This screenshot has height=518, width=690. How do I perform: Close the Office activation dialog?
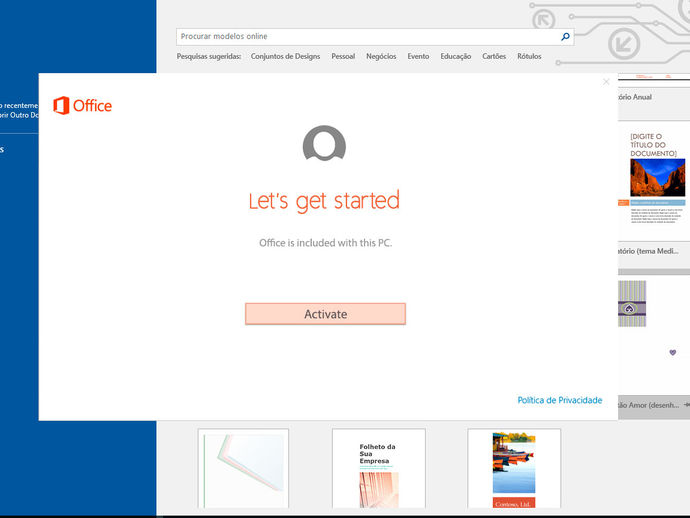coord(606,82)
